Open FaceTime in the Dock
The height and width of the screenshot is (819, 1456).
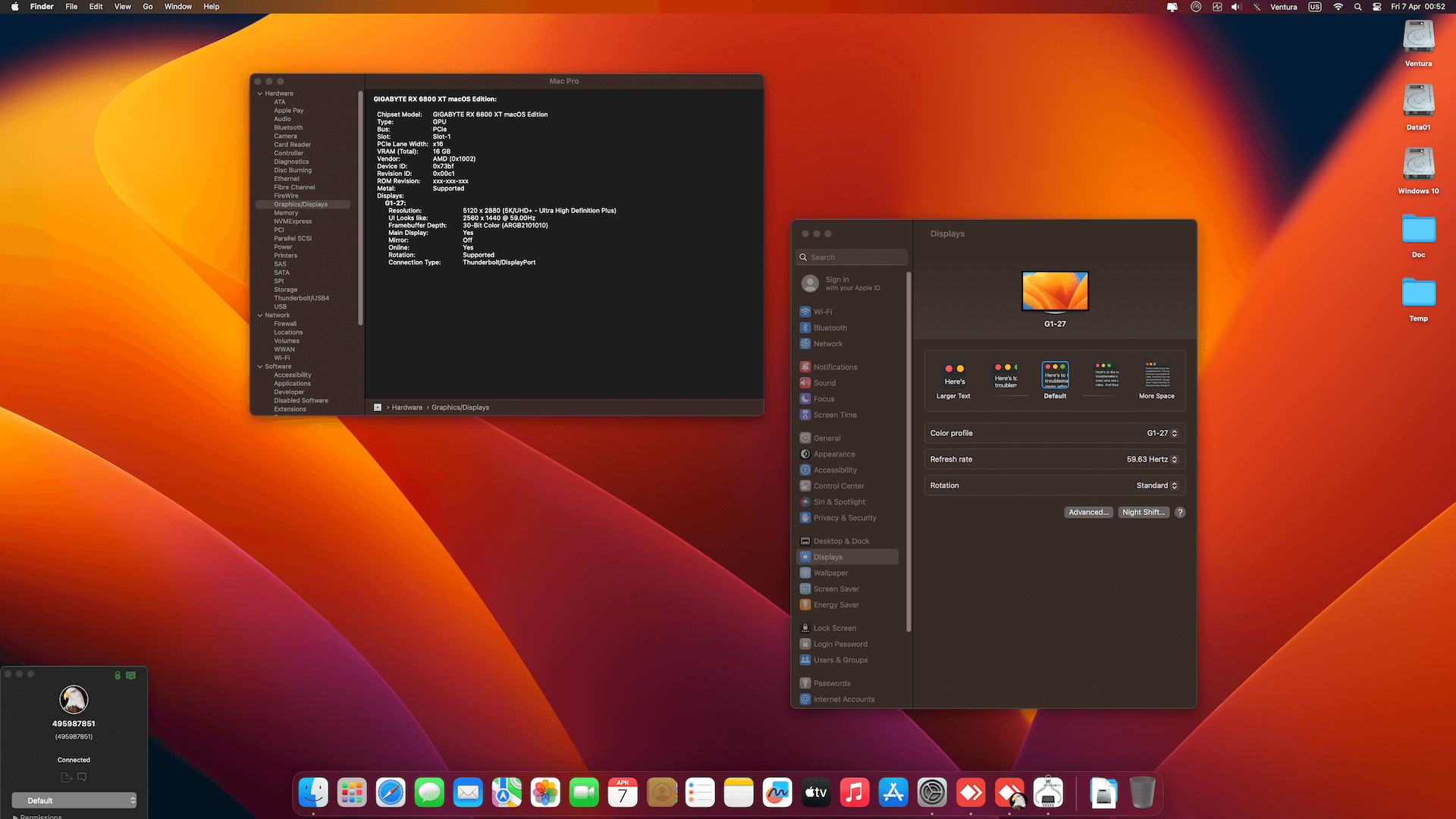point(584,793)
